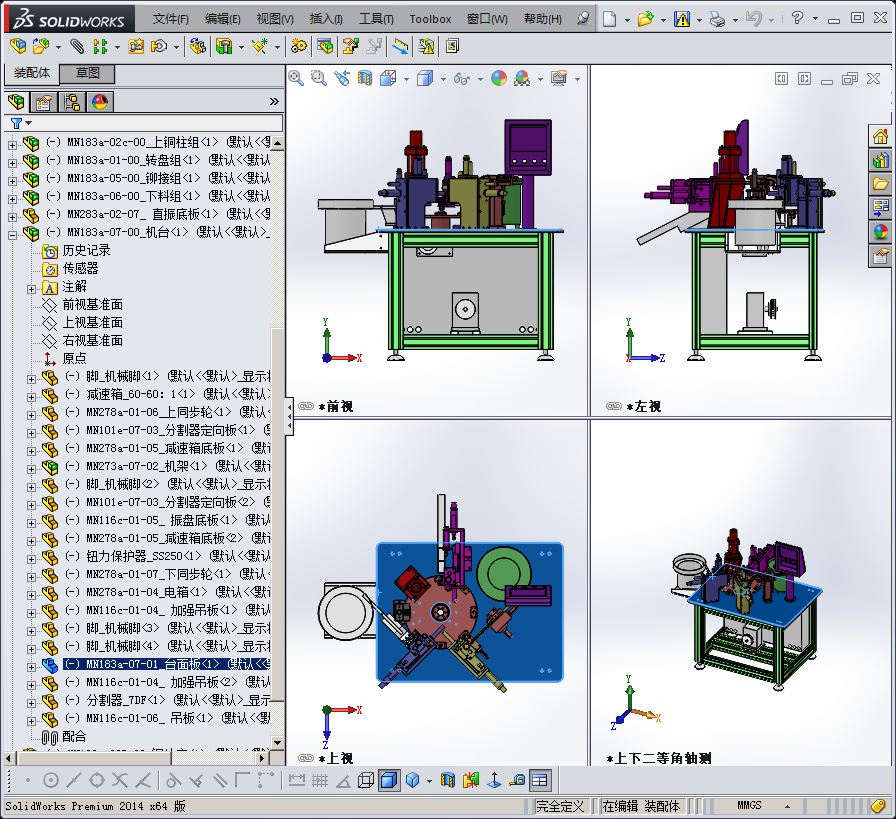Open the ConfigurationManager tab icon
The height and width of the screenshot is (819, 896).
tap(72, 102)
